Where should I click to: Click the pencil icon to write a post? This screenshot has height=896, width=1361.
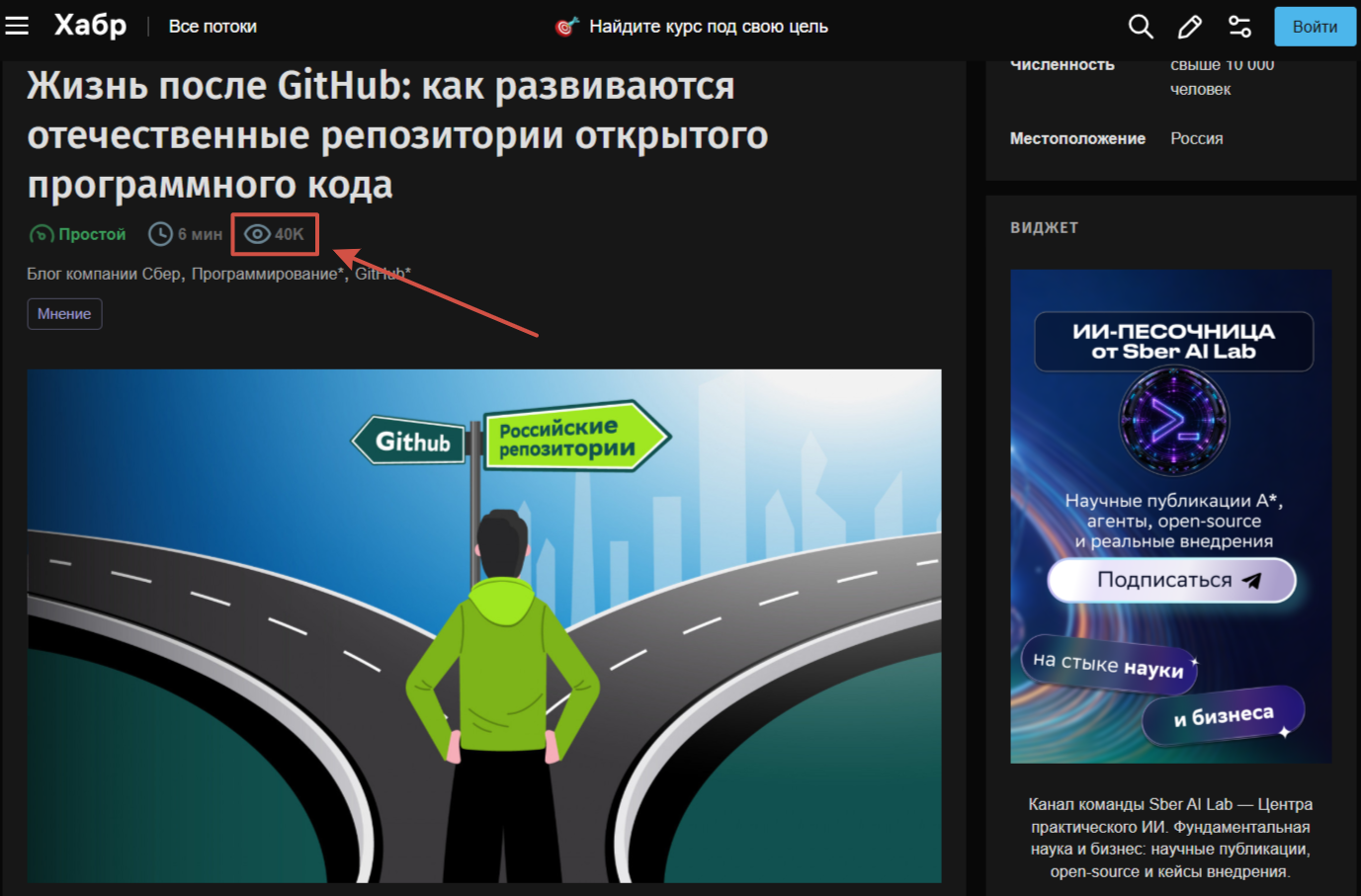coord(1190,27)
